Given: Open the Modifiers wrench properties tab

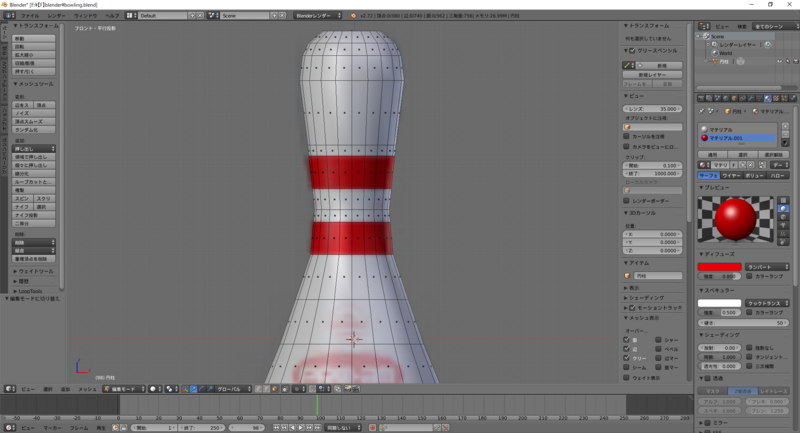Looking at the screenshot, I should pyautogui.click(x=751, y=98).
